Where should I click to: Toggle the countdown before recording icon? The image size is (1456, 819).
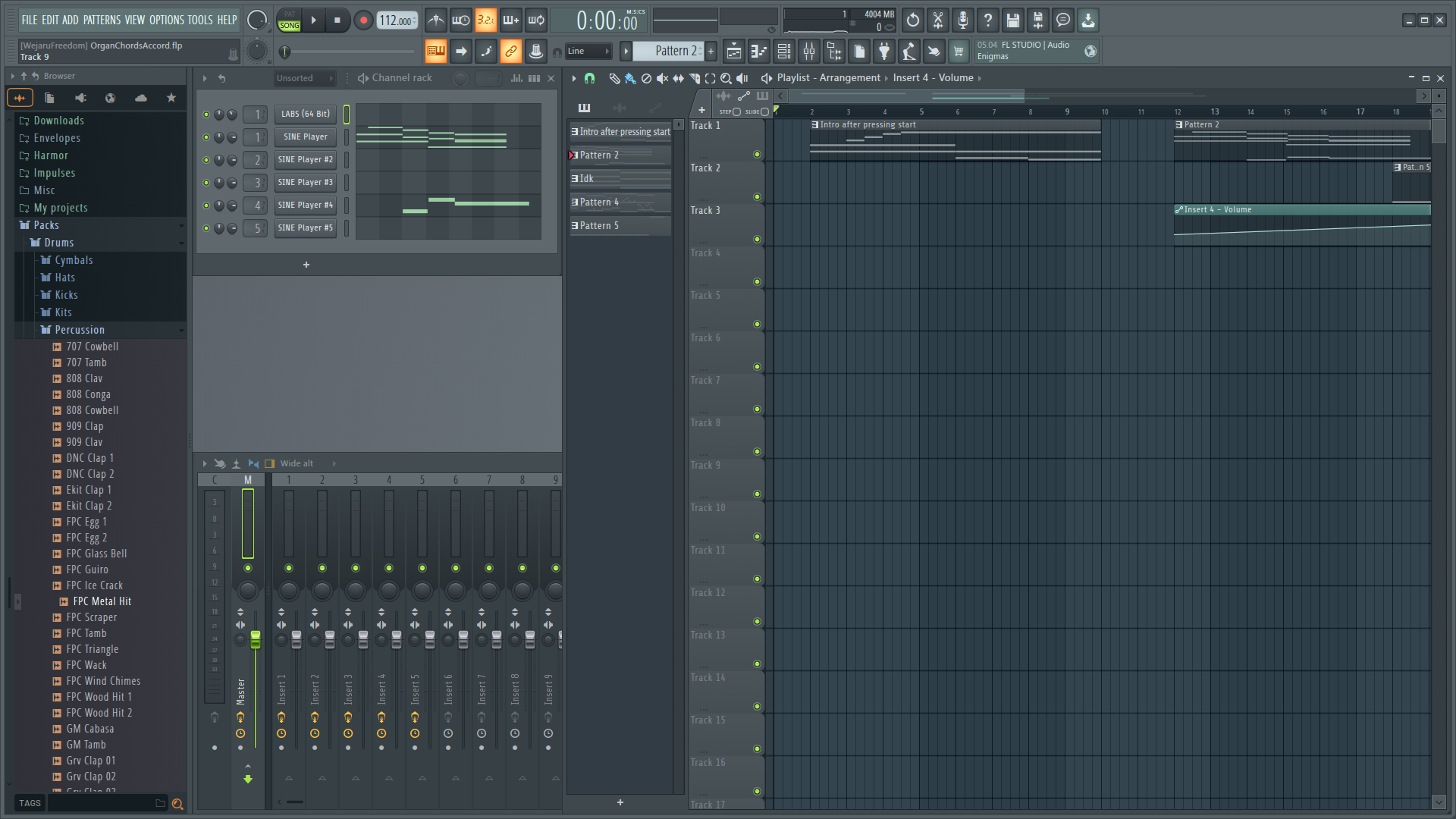click(485, 20)
